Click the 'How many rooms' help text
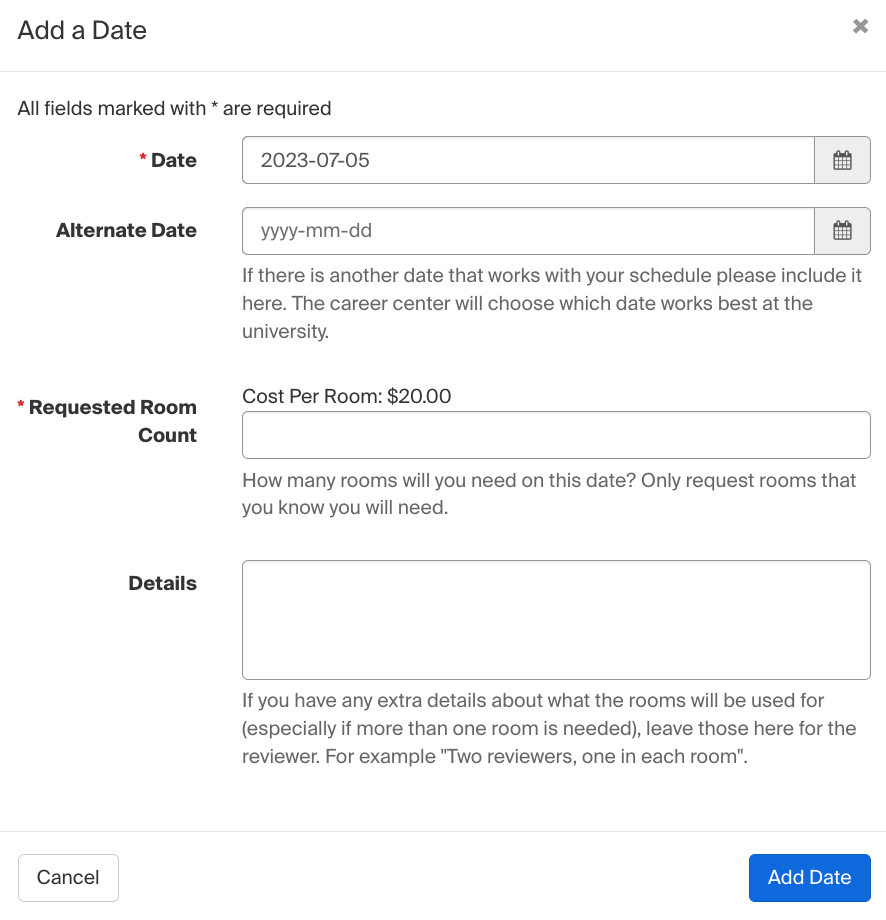 tap(548, 494)
